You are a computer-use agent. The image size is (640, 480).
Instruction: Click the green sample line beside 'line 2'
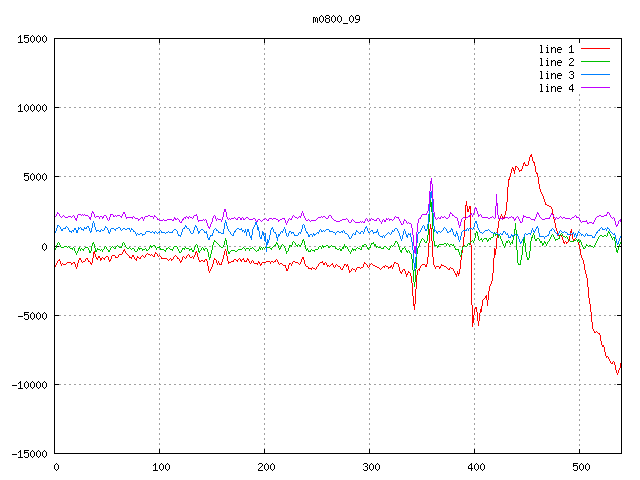pyautogui.click(x=595, y=62)
